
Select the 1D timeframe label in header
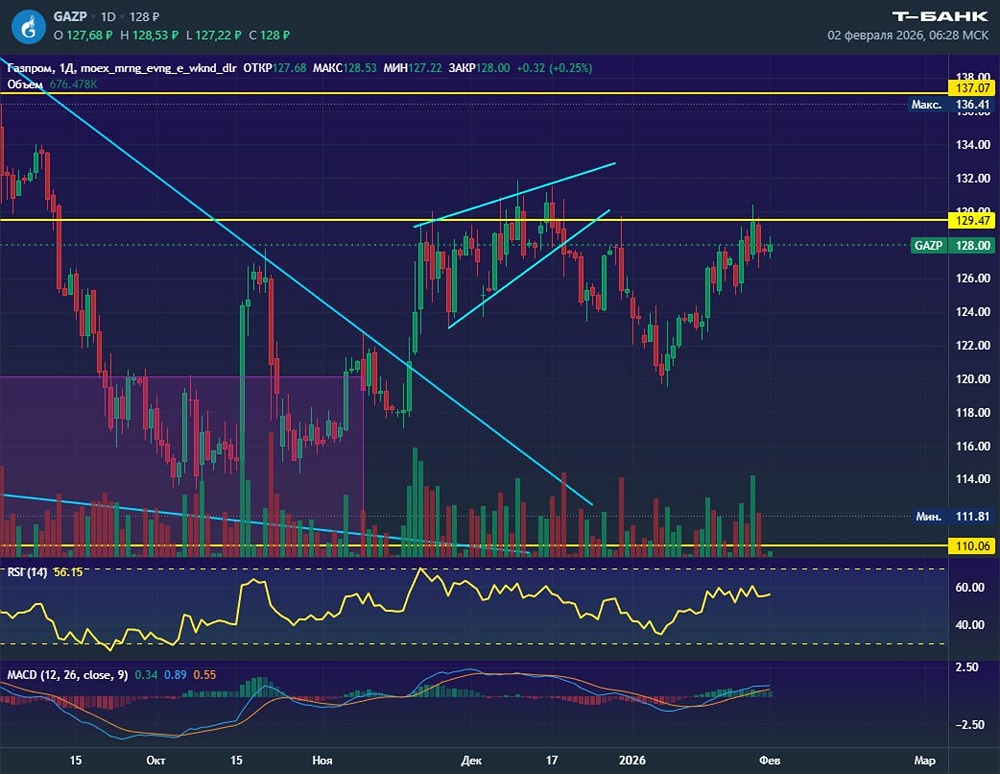click(x=108, y=17)
